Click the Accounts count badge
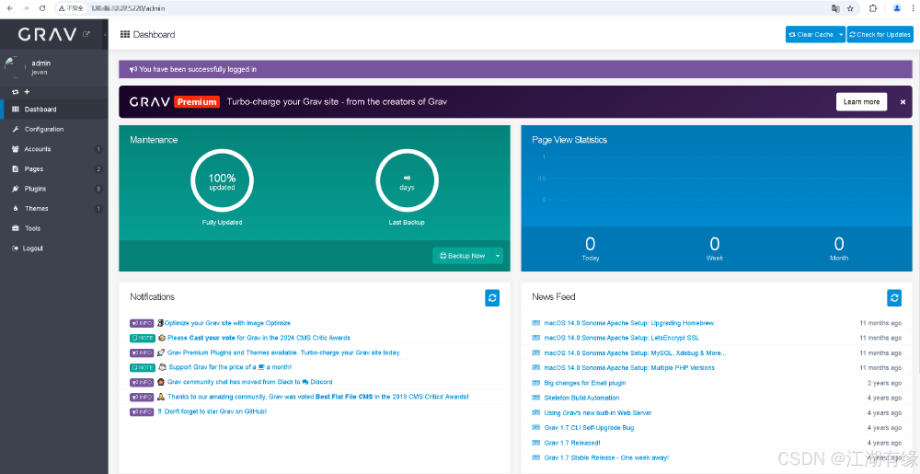920x474 pixels. [99, 149]
